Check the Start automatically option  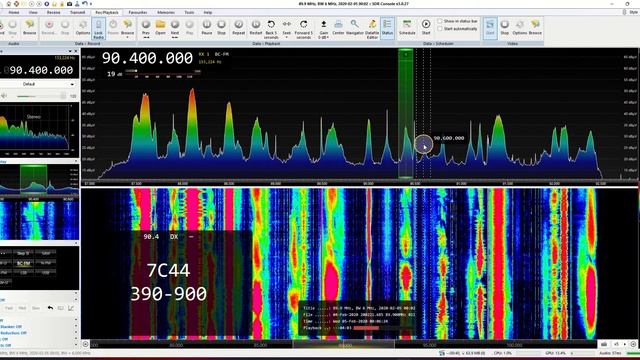point(457,29)
